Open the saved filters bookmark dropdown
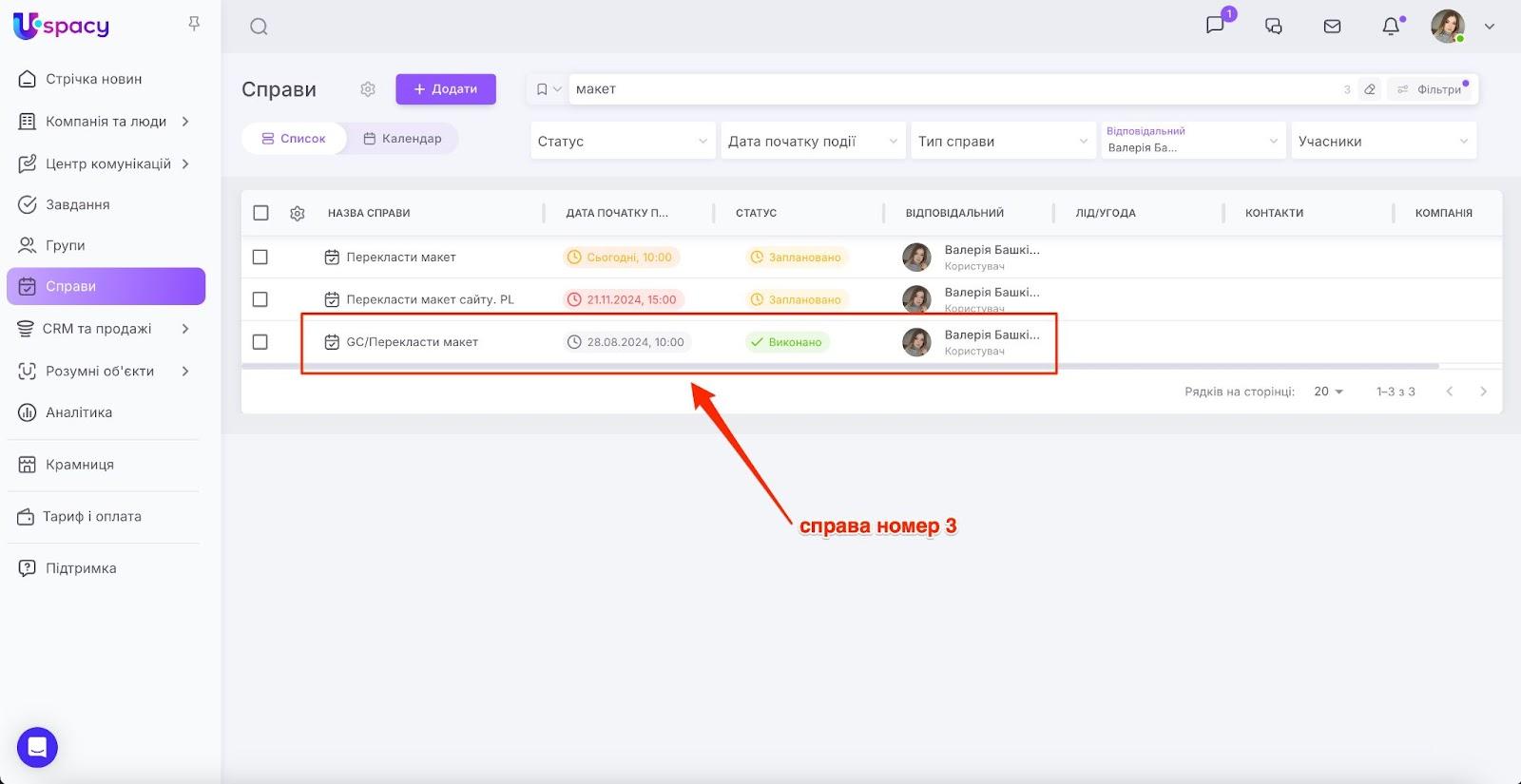 click(548, 89)
